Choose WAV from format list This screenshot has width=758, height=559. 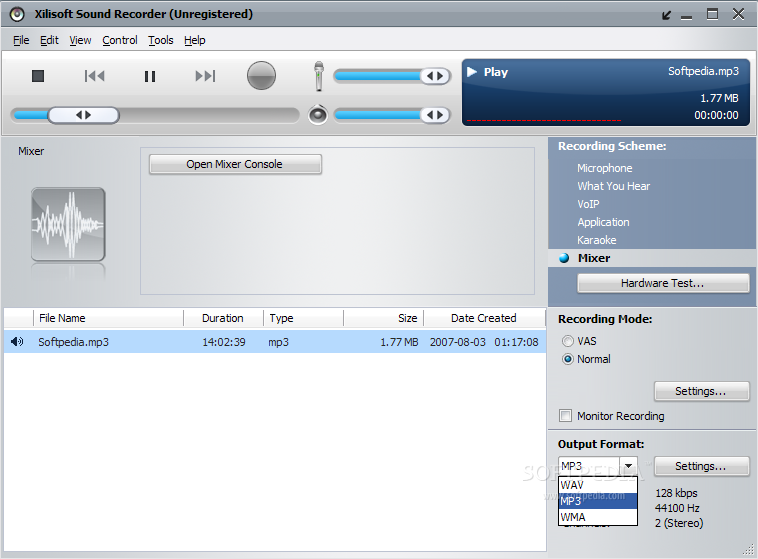(598, 485)
